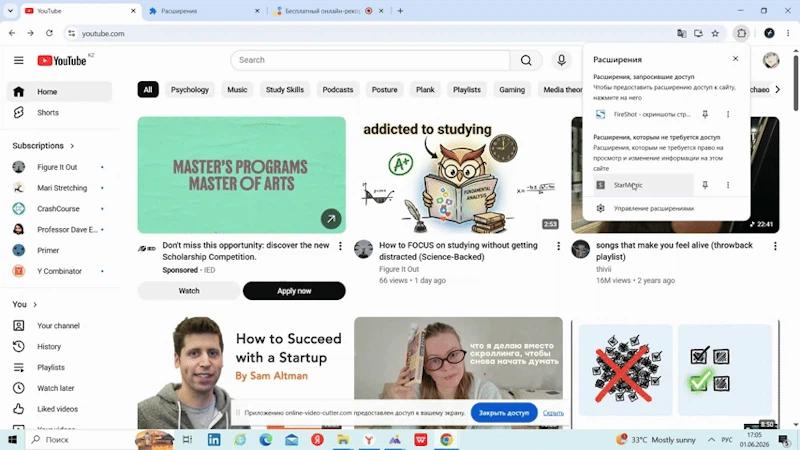Click Управление расширениями gear entry
The image size is (800, 450).
click(666, 208)
